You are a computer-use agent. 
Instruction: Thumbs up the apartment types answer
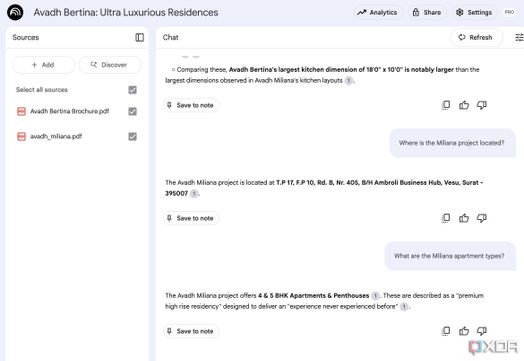point(464,331)
